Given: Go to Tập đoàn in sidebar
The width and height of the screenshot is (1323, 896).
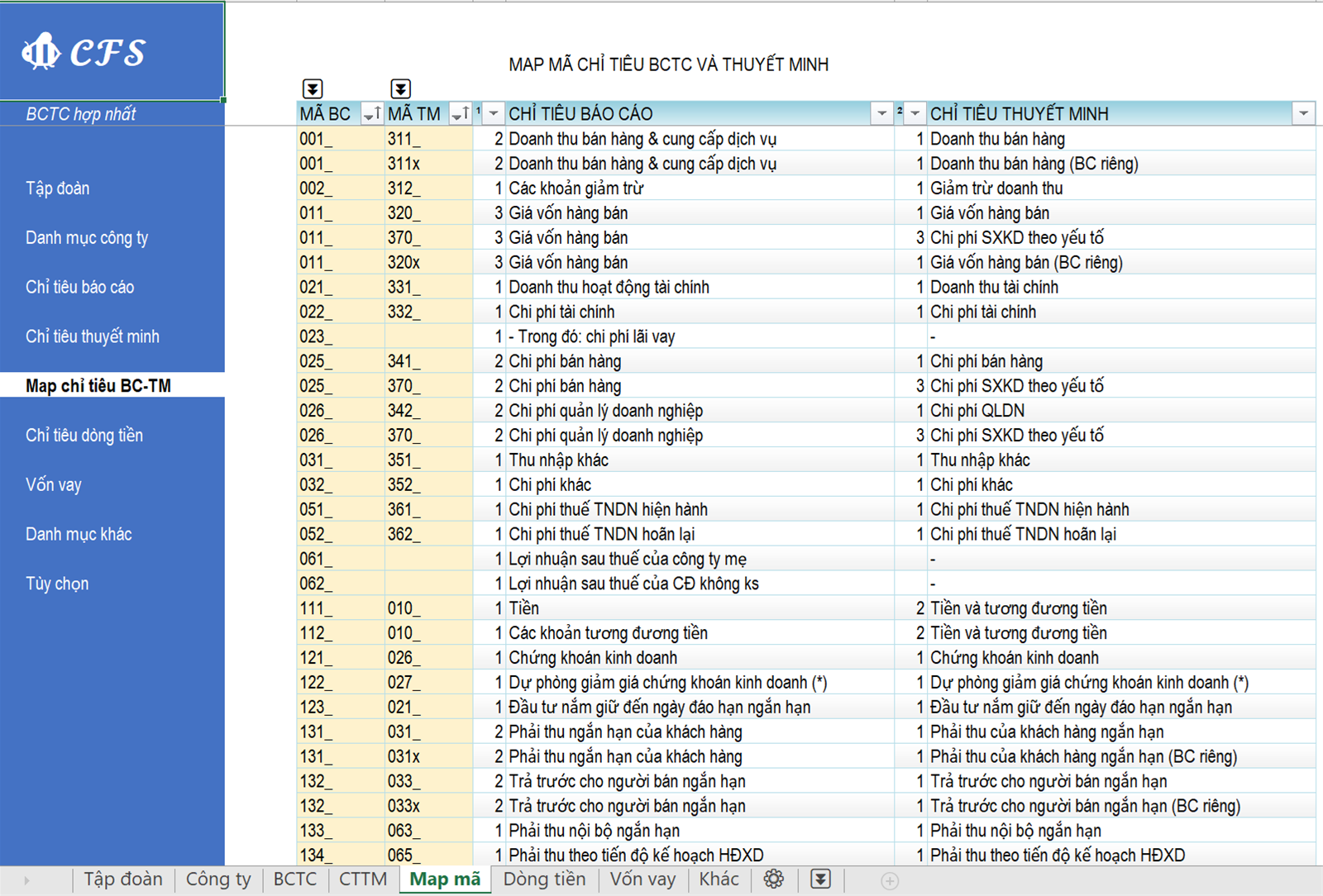Looking at the screenshot, I should click(x=58, y=188).
